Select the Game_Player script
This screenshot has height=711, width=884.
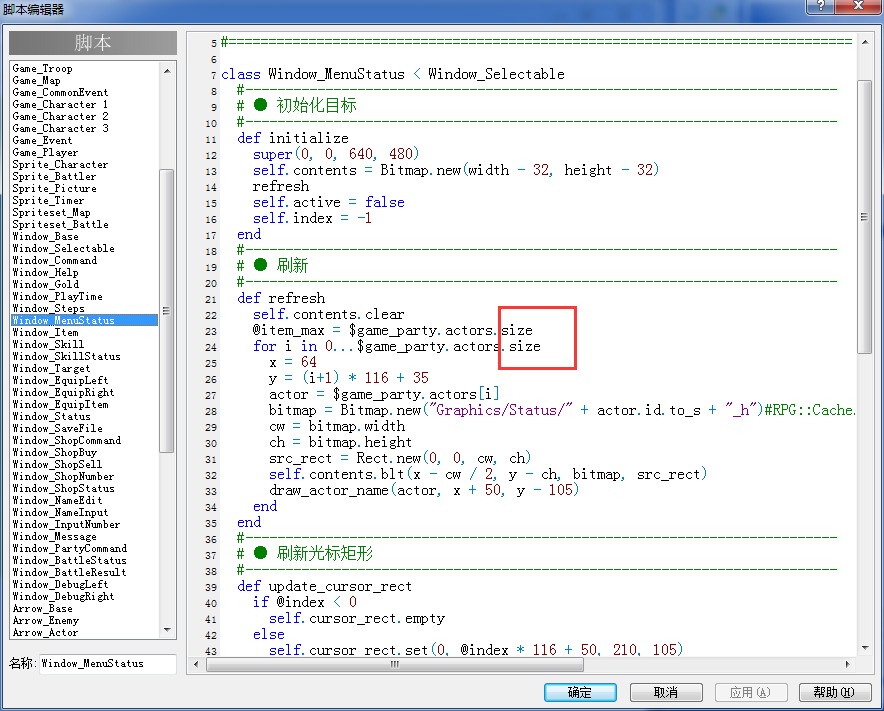coord(45,152)
